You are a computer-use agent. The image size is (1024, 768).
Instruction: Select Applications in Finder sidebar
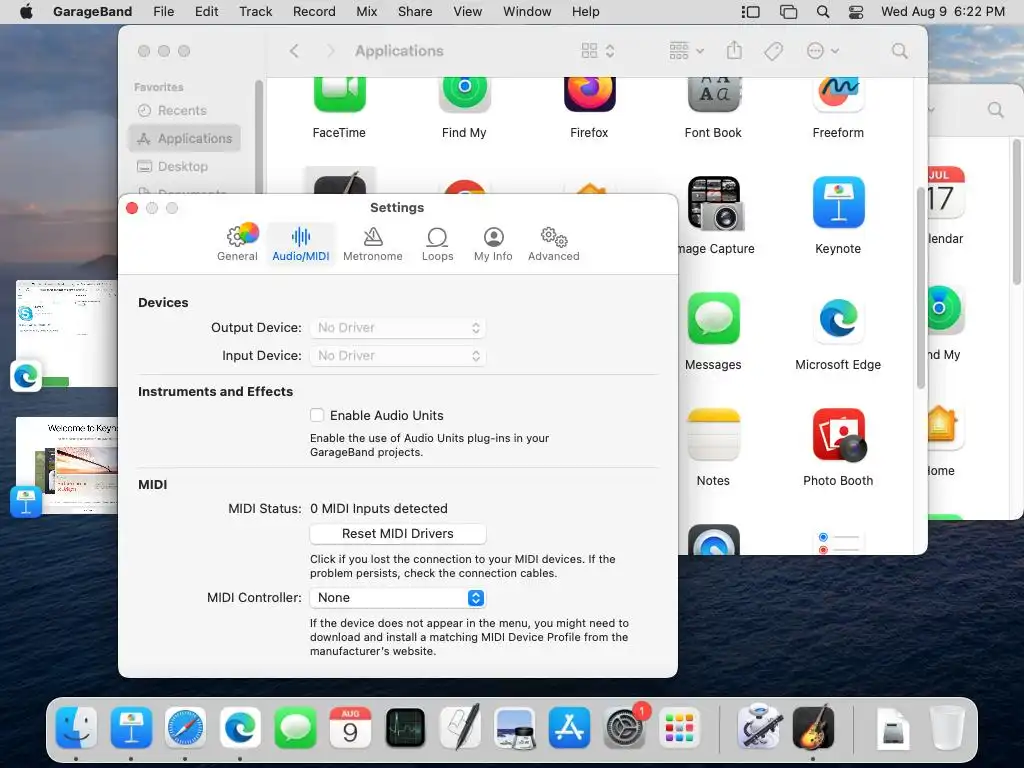(x=185, y=138)
